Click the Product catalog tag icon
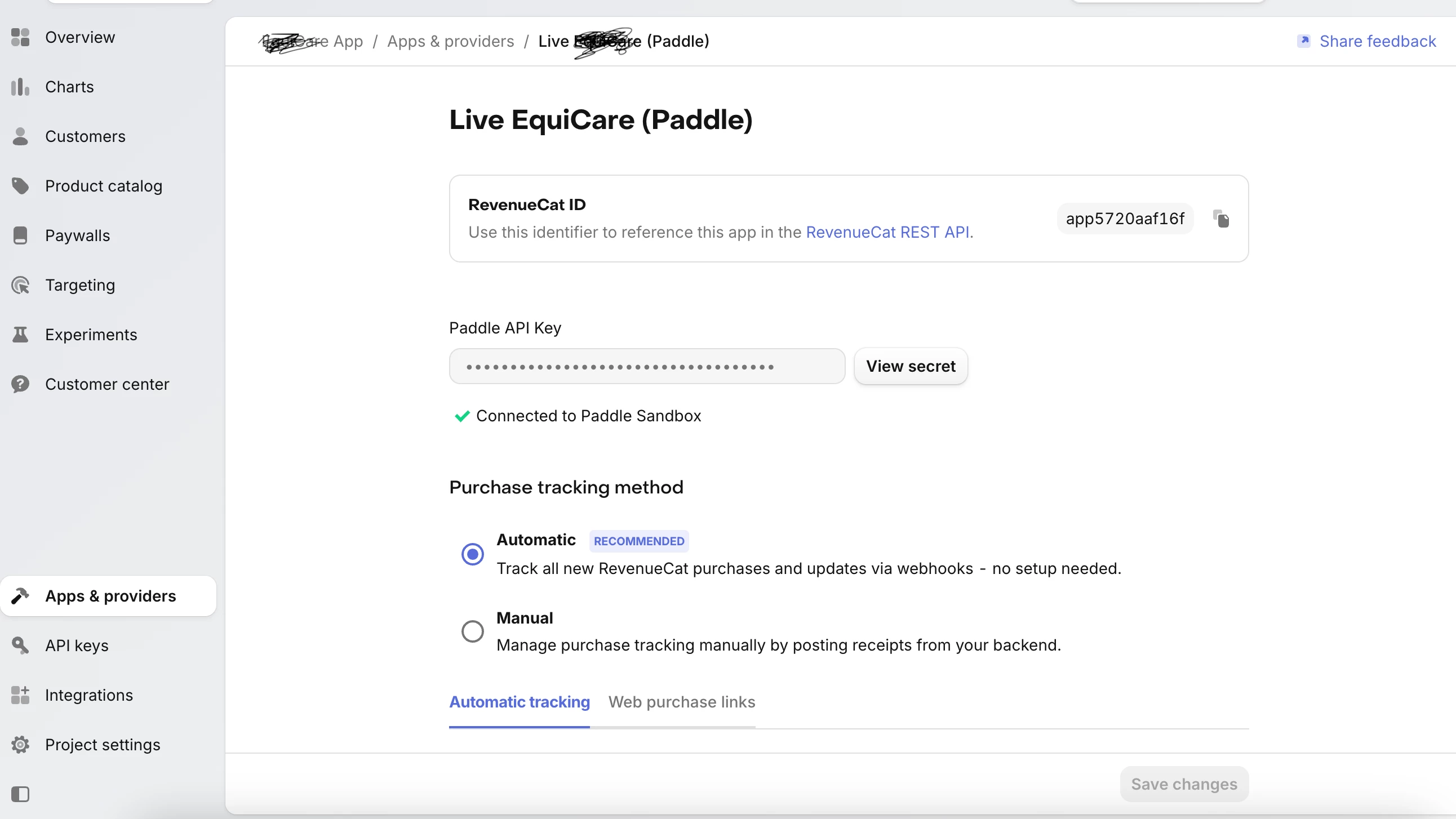Image resolution: width=1456 pixels, height=819 pixels. (x=20, y=186)
